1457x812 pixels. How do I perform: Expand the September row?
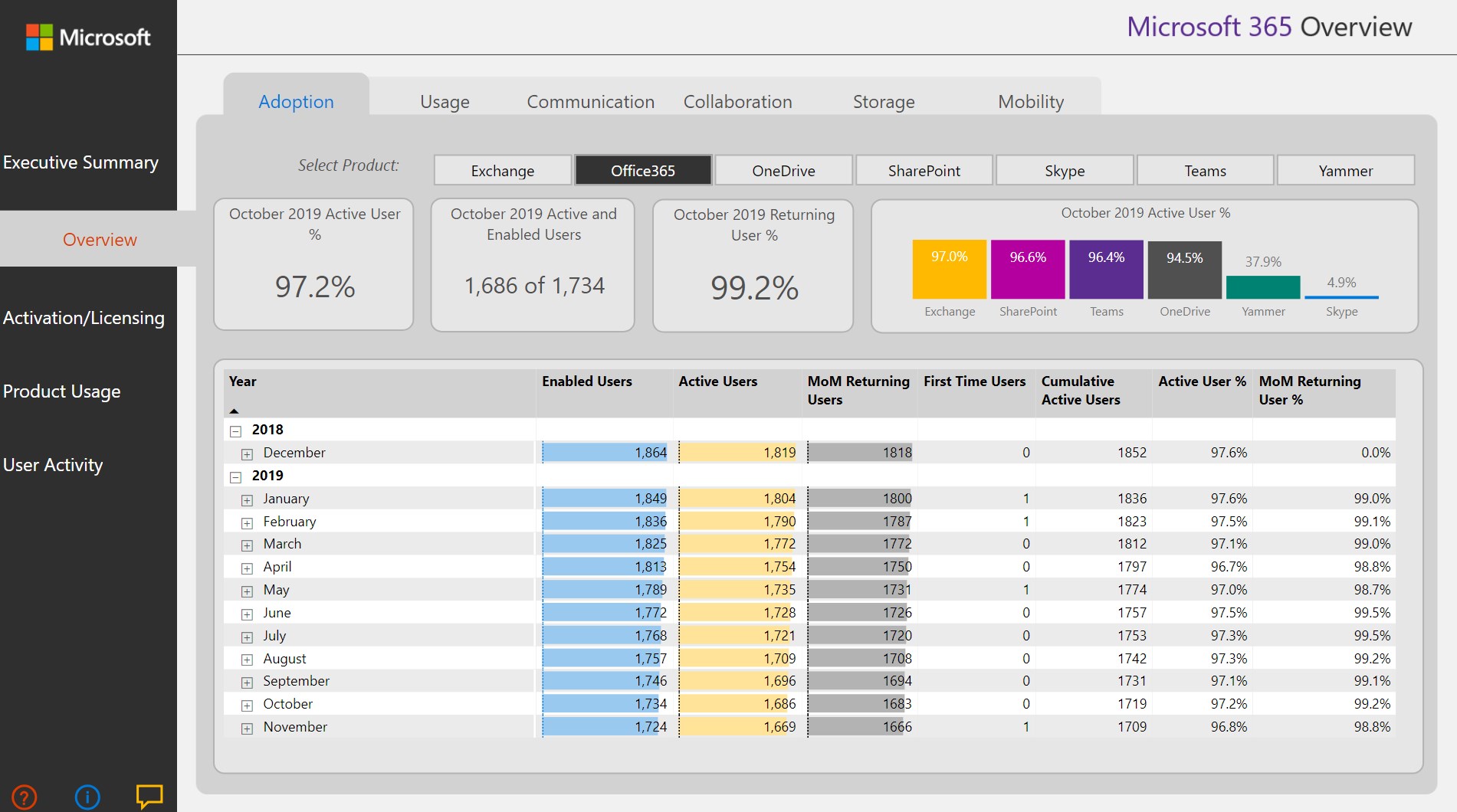[x=247, y=683]
